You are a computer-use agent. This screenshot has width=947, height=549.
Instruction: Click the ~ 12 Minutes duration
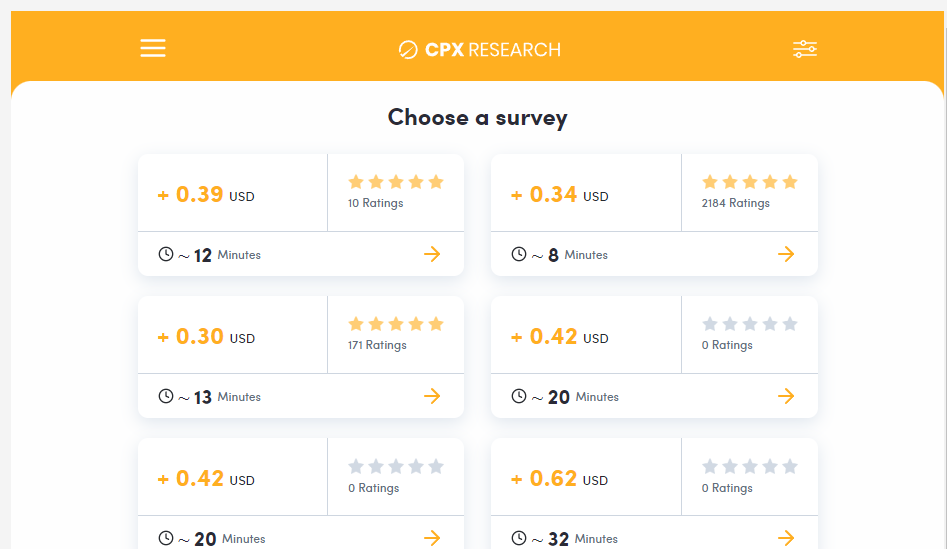click(219, 255)
